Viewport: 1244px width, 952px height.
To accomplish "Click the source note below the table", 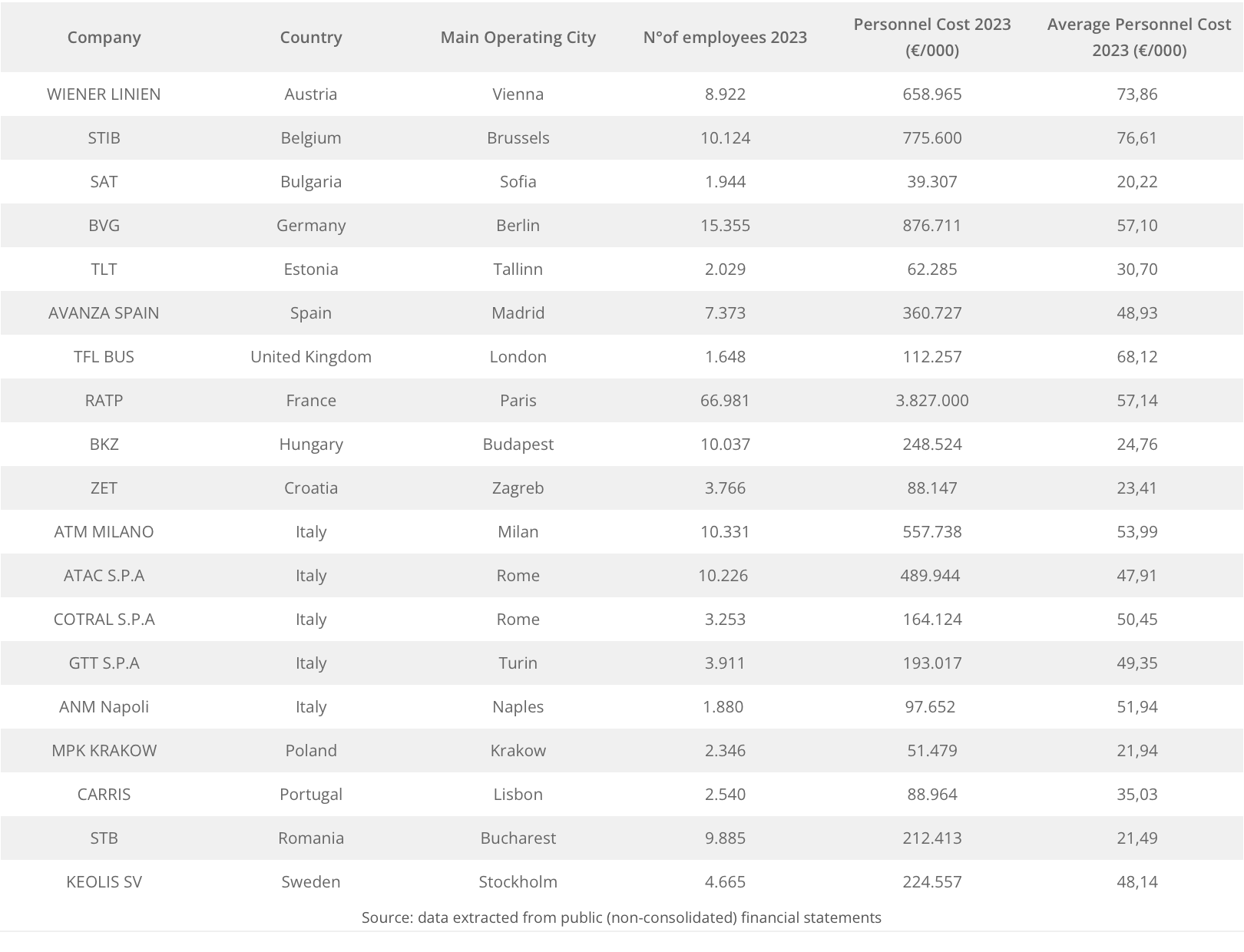I will pyautogui.click(x=621, y=918).
